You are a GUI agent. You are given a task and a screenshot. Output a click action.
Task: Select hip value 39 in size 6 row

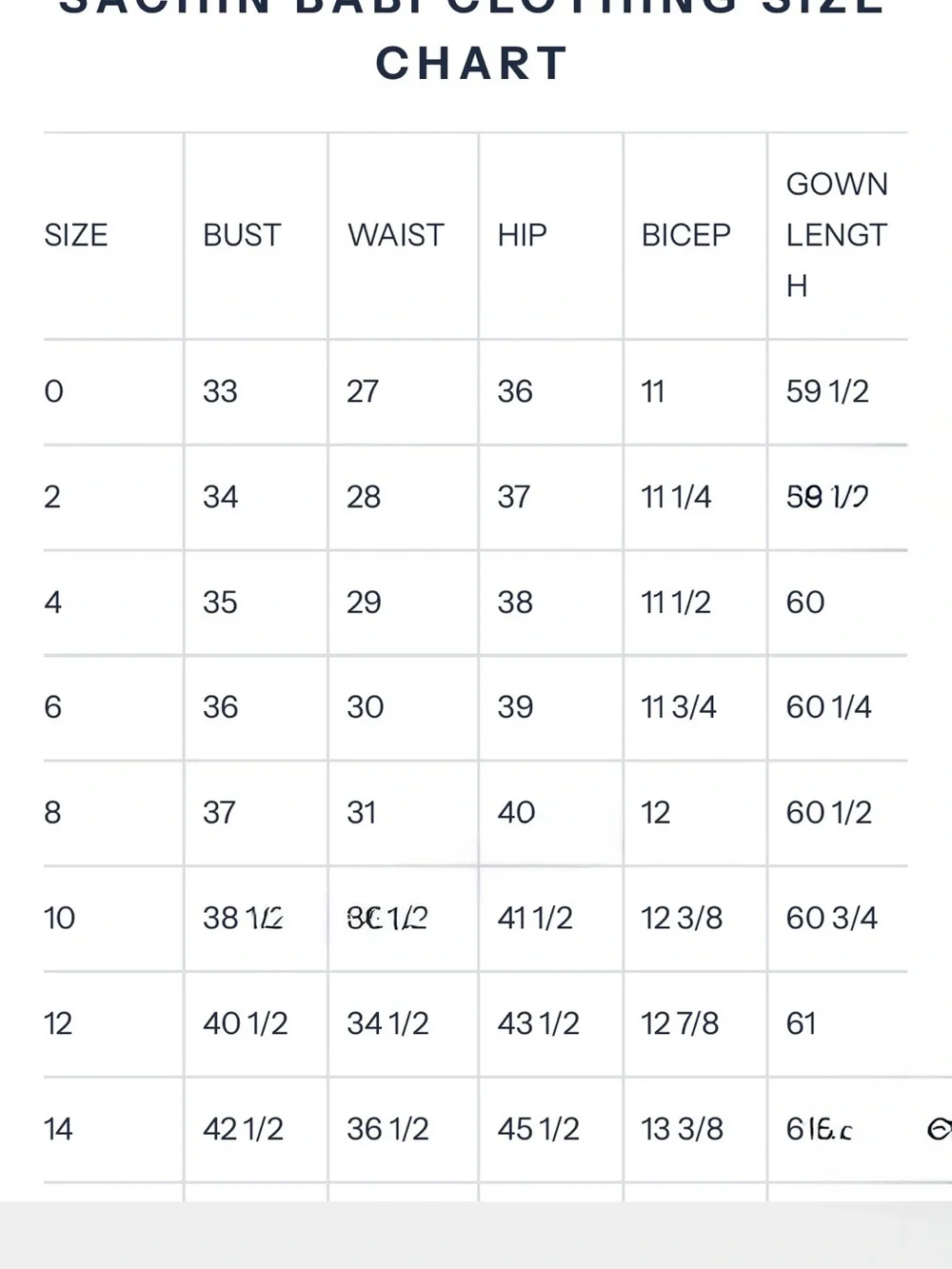pos(515,707)
